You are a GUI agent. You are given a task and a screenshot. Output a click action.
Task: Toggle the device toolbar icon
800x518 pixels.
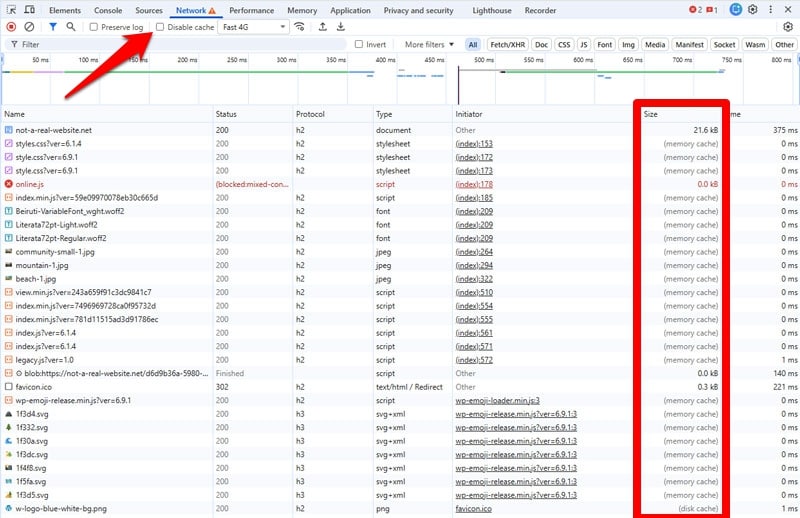click(x=30, y=10)
